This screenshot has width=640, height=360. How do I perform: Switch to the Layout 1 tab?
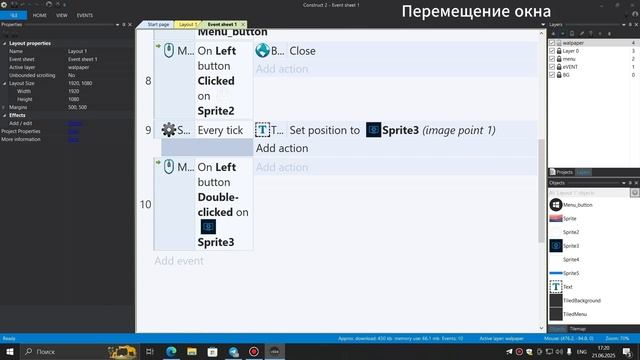click(x=187, y=24)
